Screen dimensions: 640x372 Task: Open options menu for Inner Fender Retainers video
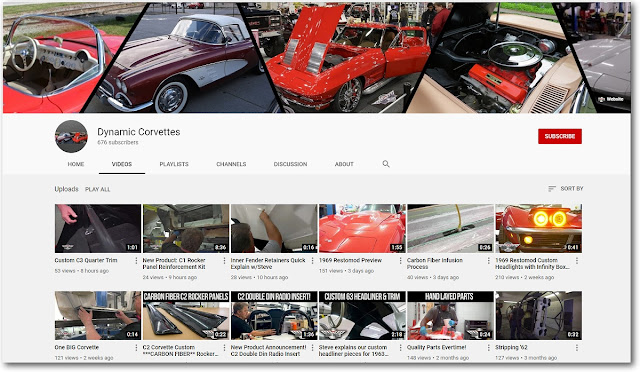312,261
